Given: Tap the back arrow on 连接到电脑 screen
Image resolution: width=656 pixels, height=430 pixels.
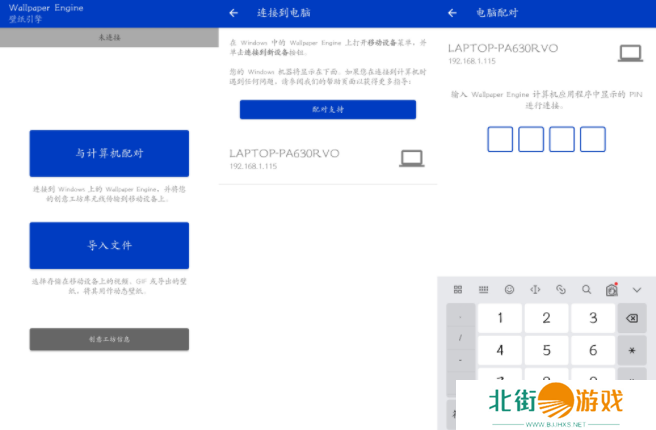Looking at the screenshot, I should pos(234,13).
